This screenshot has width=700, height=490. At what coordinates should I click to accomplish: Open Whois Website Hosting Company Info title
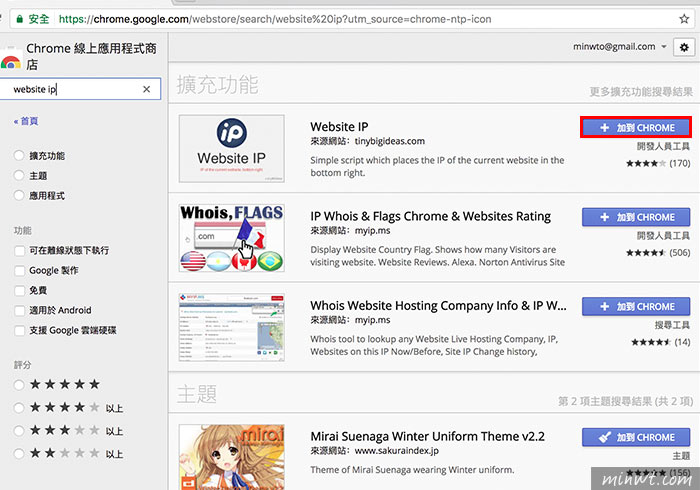(x=438, y=306)
